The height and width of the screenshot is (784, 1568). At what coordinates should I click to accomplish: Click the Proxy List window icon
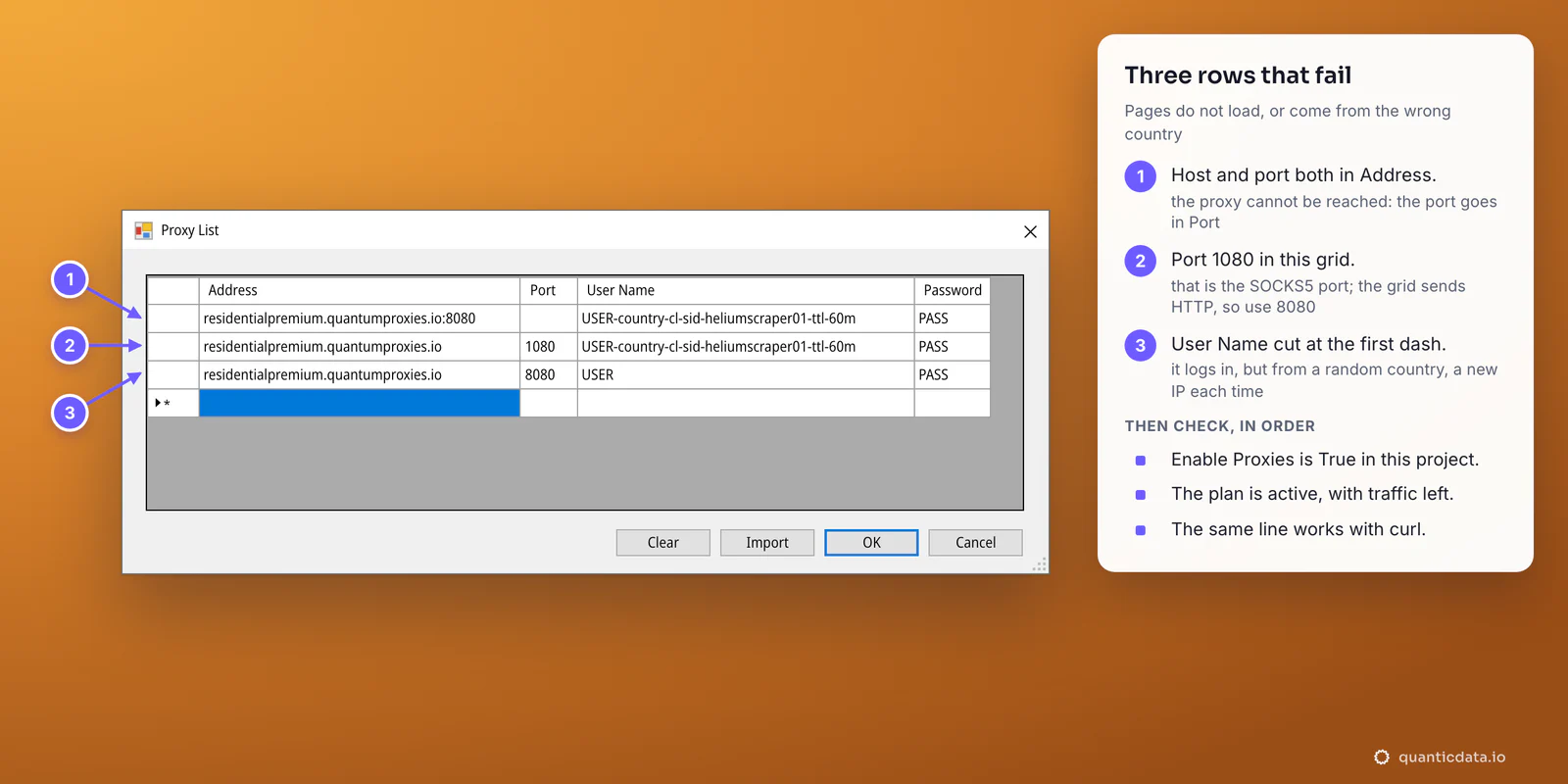coord(143,230)
